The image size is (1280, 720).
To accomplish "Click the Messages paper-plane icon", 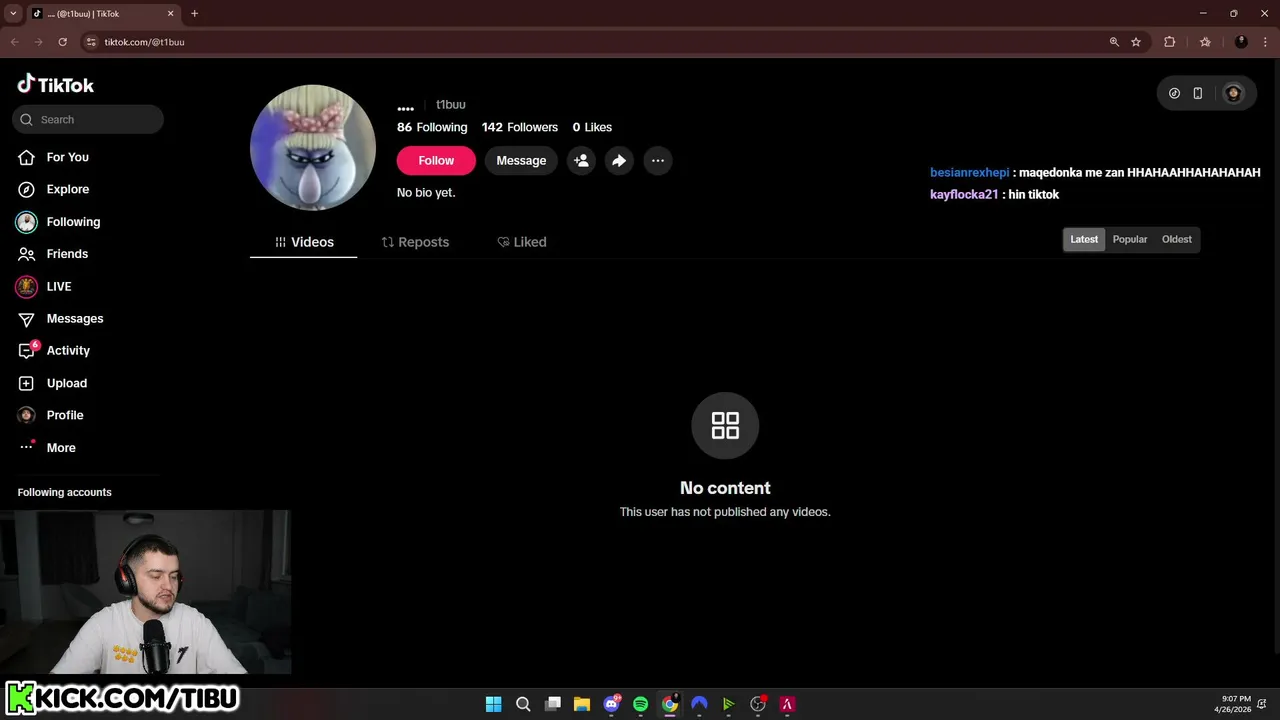I will click(27, 319).
